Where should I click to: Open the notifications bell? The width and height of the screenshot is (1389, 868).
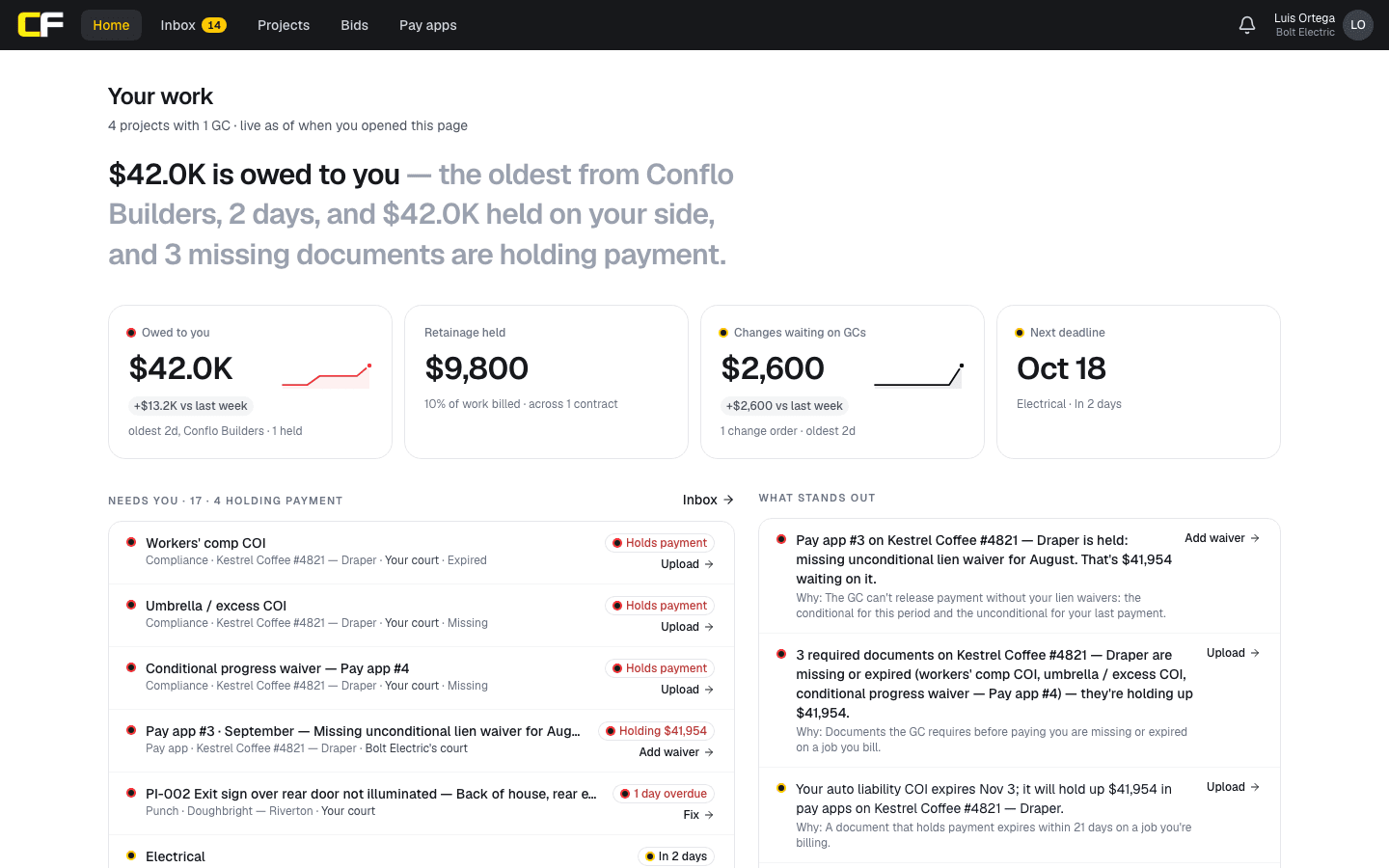(x=1247, y=25)
